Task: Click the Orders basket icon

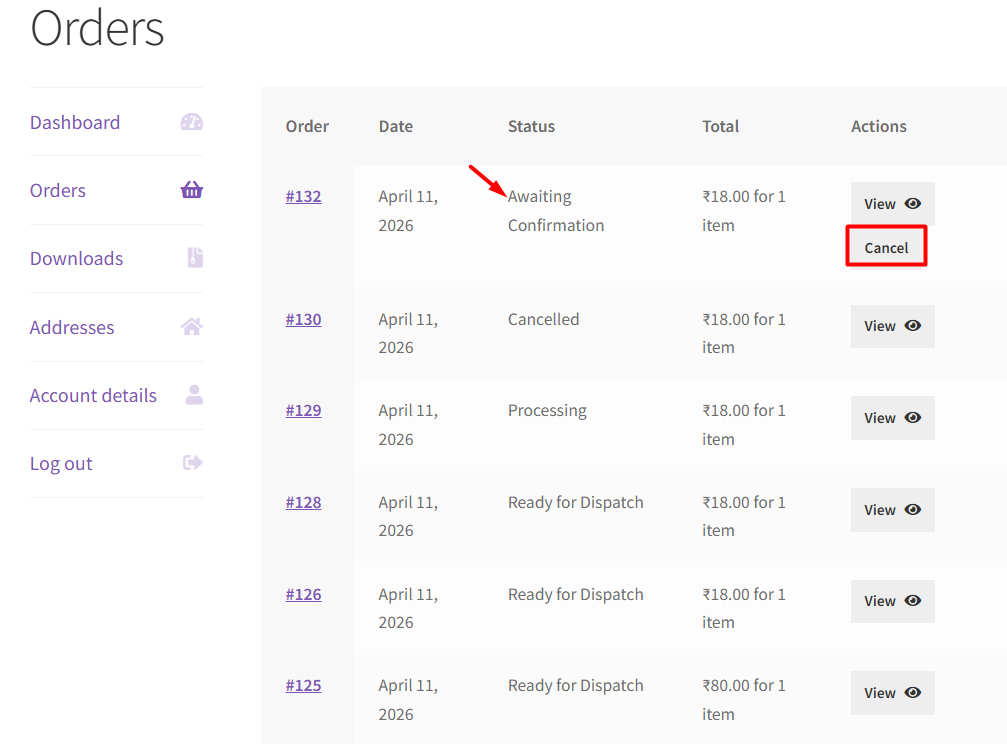Action: coord(191,190)
